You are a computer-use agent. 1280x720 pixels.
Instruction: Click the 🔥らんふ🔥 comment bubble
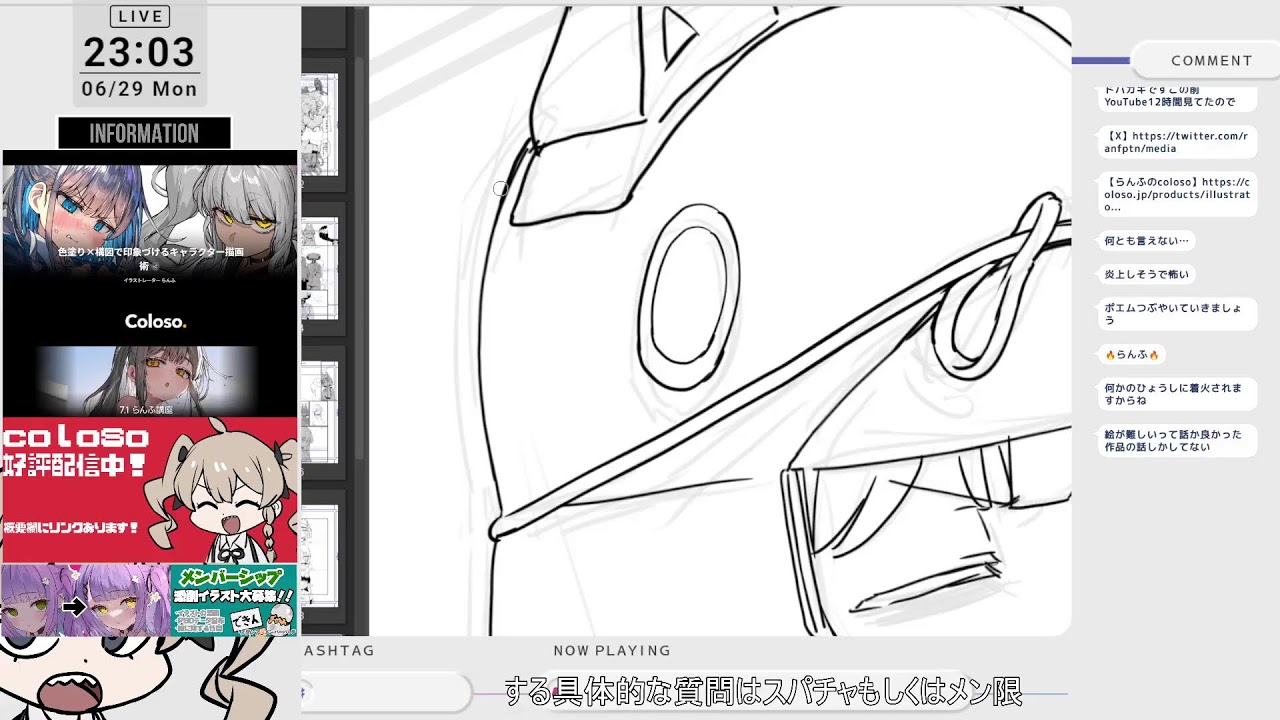tap(1132, 355)
